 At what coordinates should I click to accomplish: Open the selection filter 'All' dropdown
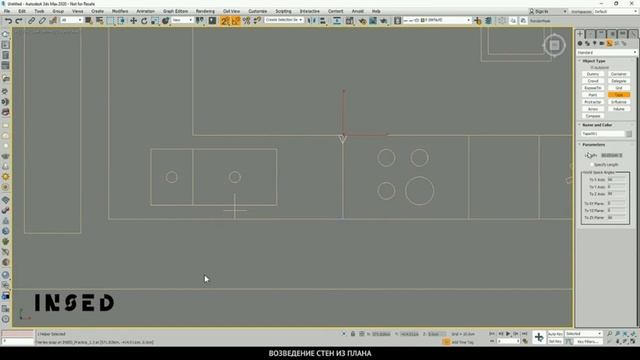click(71, 20)
